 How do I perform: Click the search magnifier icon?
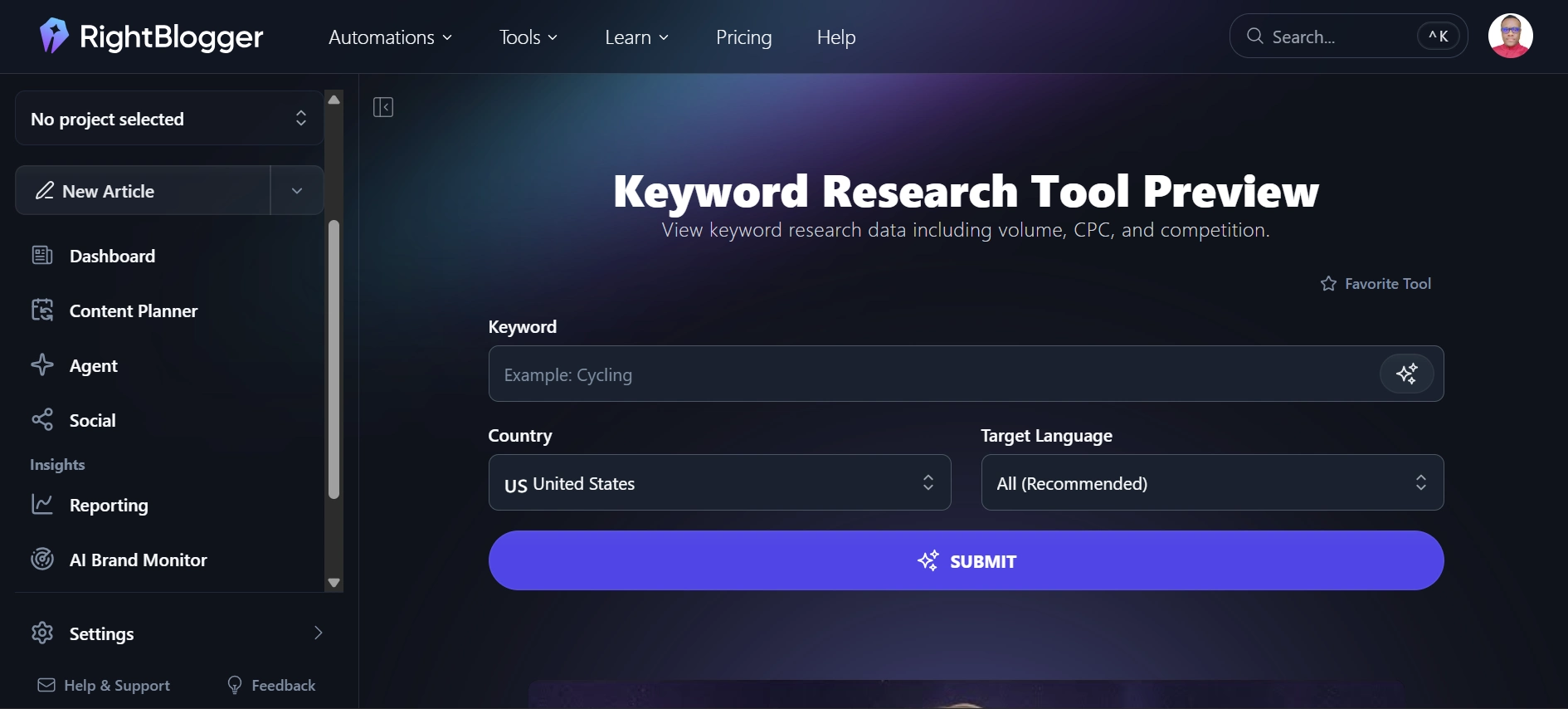tap(1255, 37)
